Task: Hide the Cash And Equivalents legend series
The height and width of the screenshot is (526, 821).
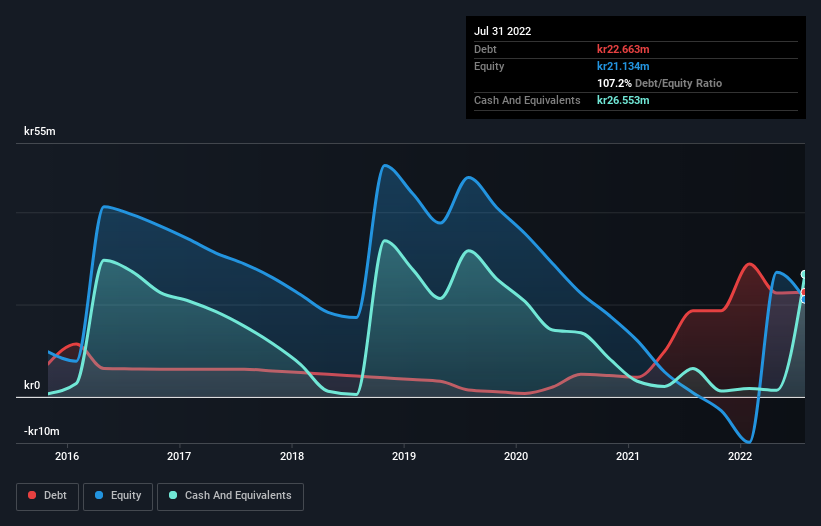Action: pos(230,496)
